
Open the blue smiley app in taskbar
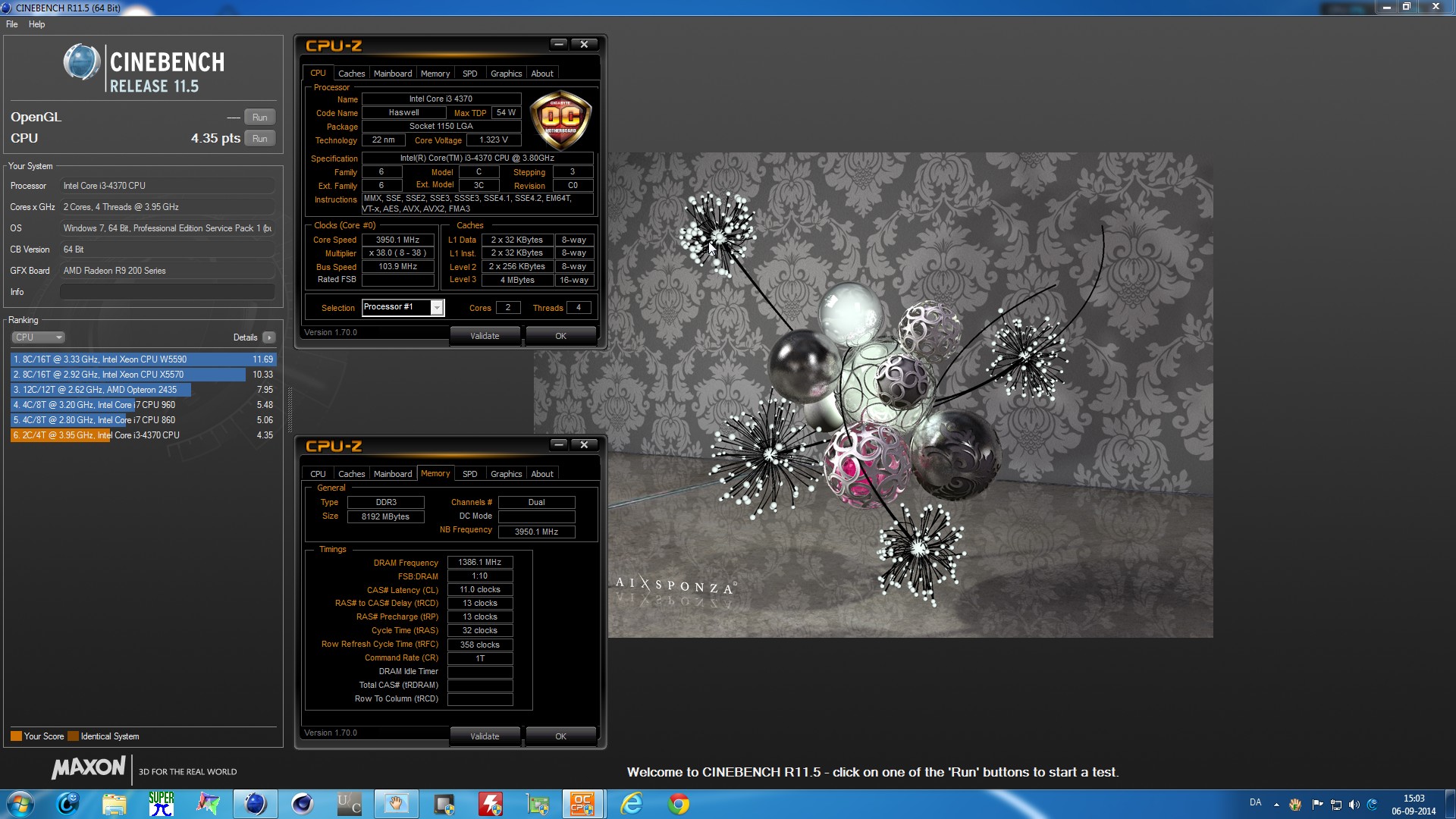67,804
